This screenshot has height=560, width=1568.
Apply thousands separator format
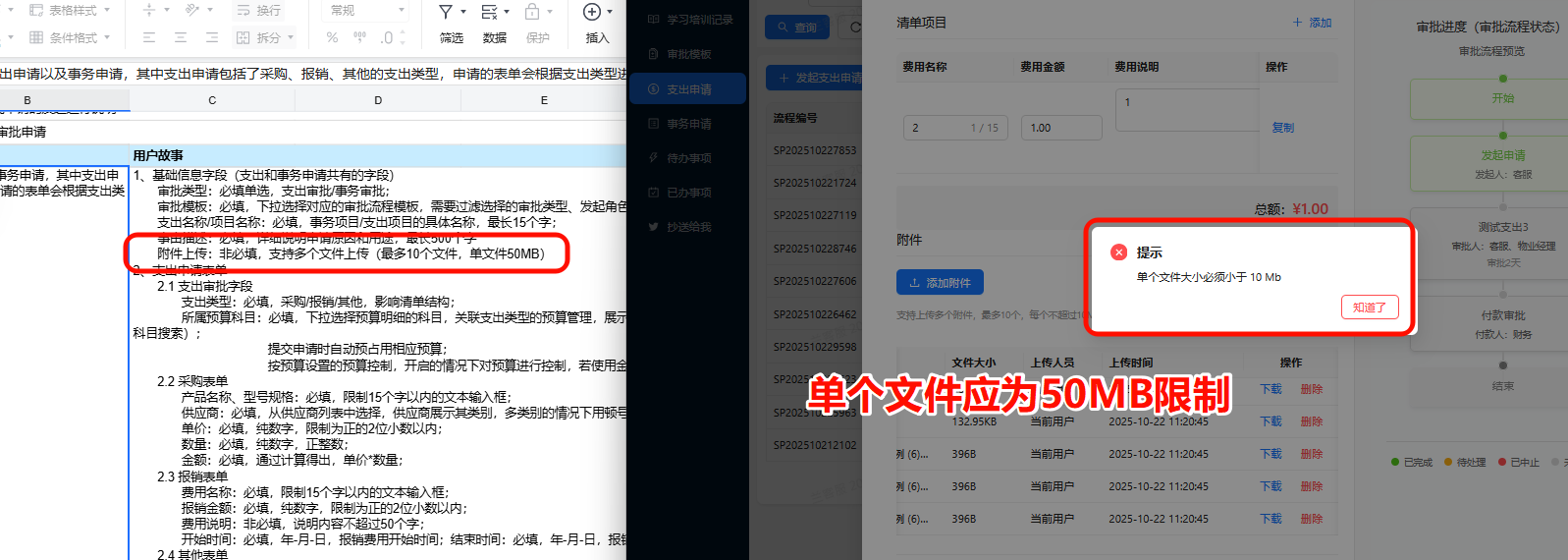(x=359, y=37)
